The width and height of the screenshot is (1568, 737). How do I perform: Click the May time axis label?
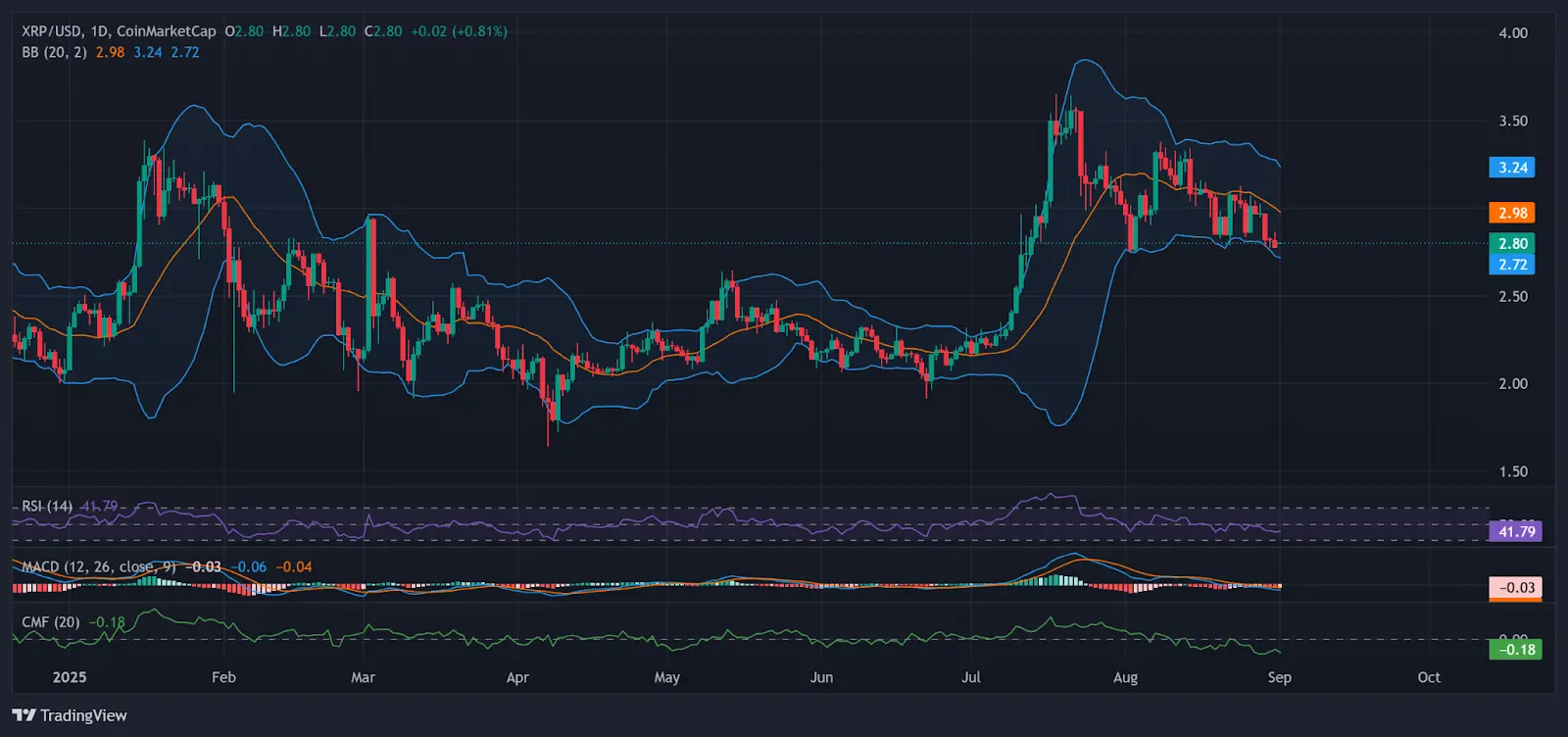pyautogui.click(x=666, y=677)
